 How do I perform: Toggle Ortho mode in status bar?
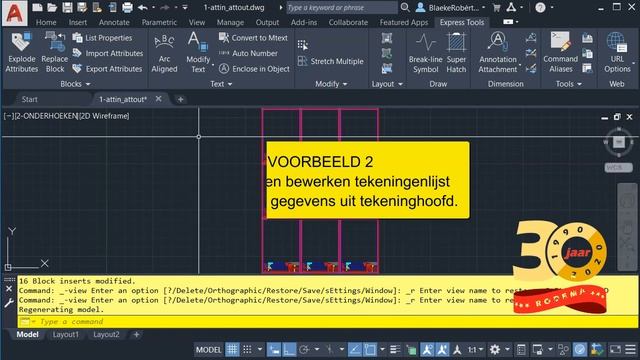pos(289,350)
